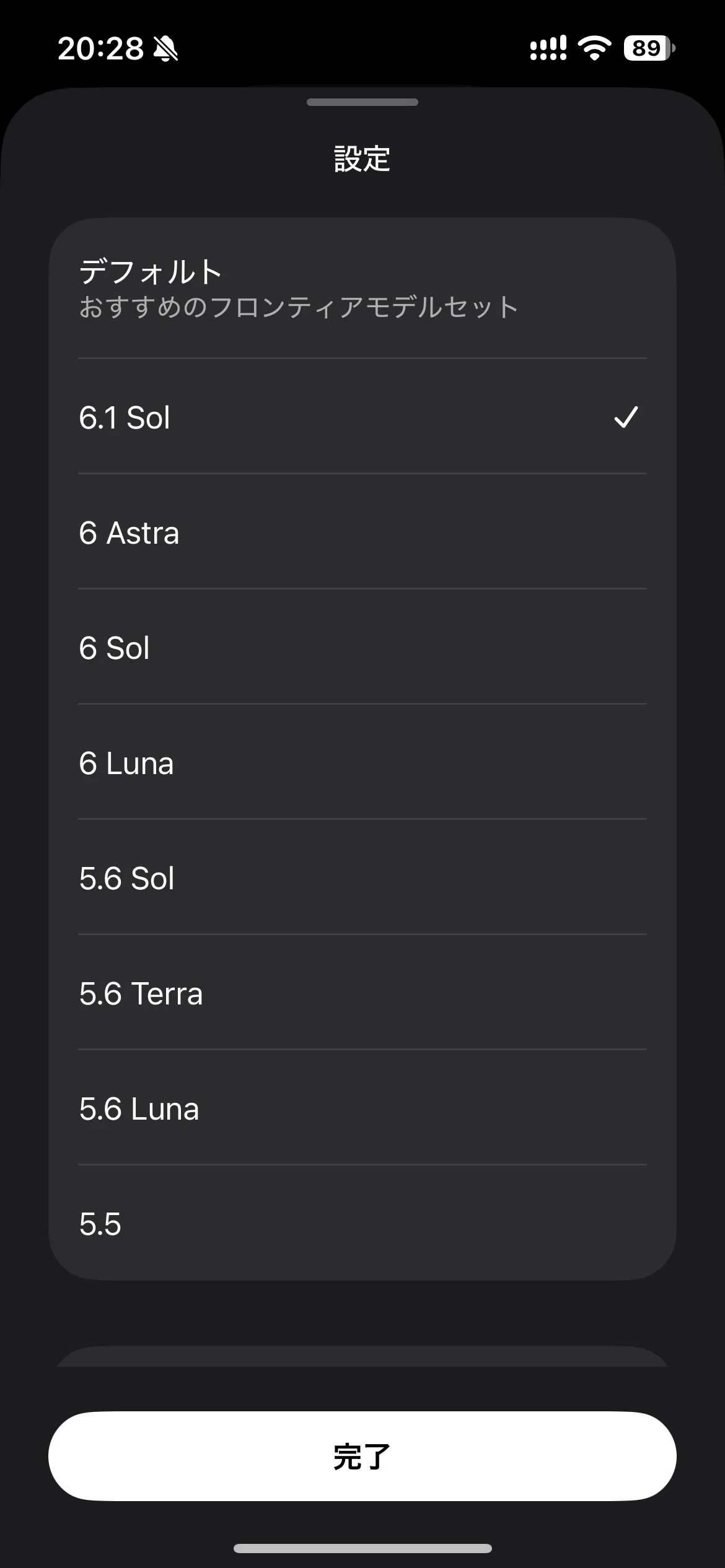Tap the Wi-Fi status icon
Viewport: 725px width, 1568px height.
(x=594, y=48)
